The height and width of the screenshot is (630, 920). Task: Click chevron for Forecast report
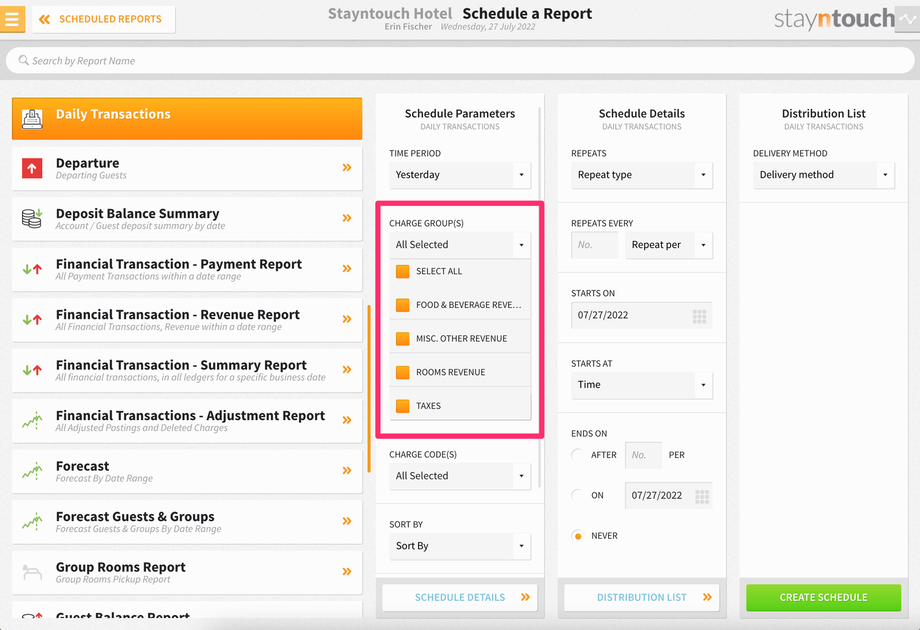(x=347, y=470)
